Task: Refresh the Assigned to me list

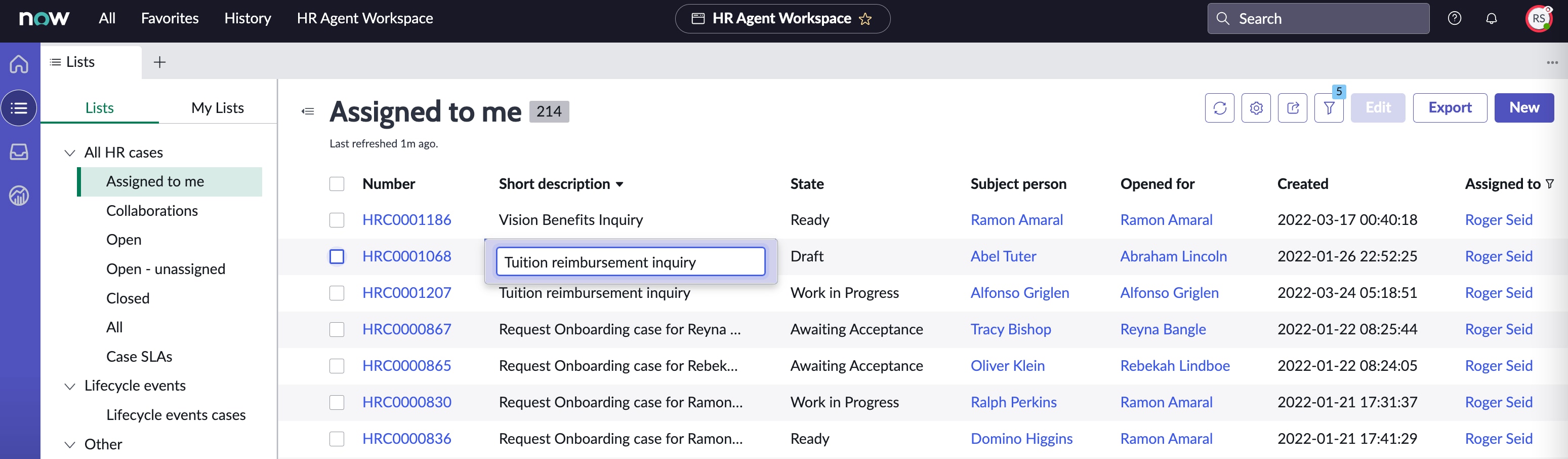Action: pyautogui.click(x=1219, y=108)
